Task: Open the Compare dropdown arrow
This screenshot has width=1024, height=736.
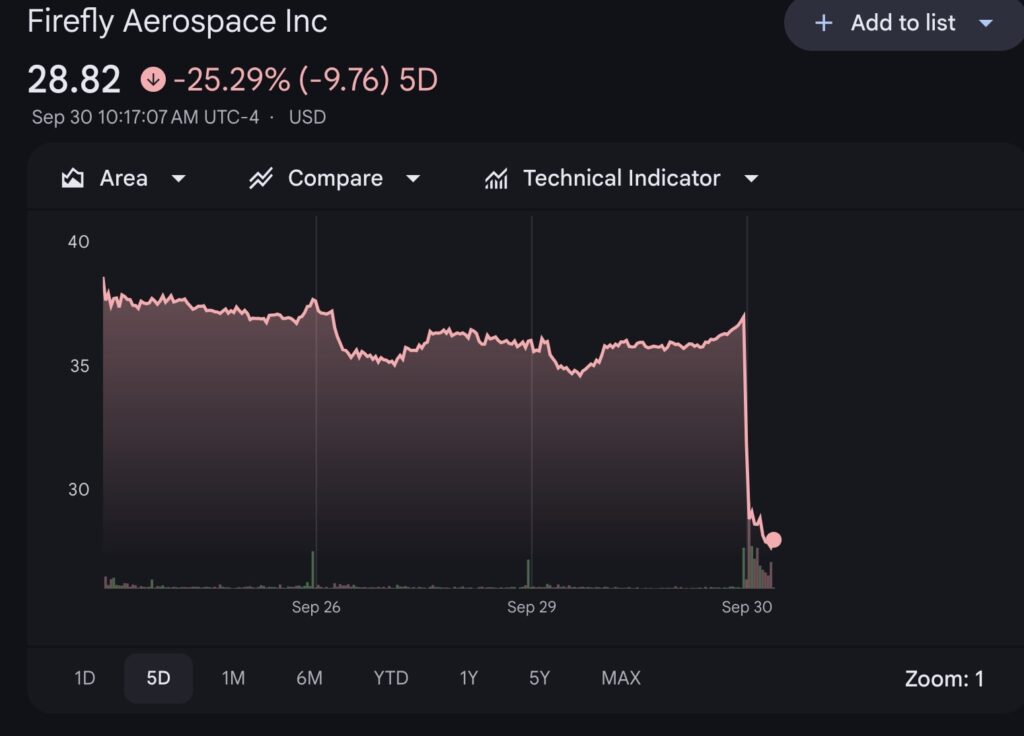Action: tap(413, 179)
